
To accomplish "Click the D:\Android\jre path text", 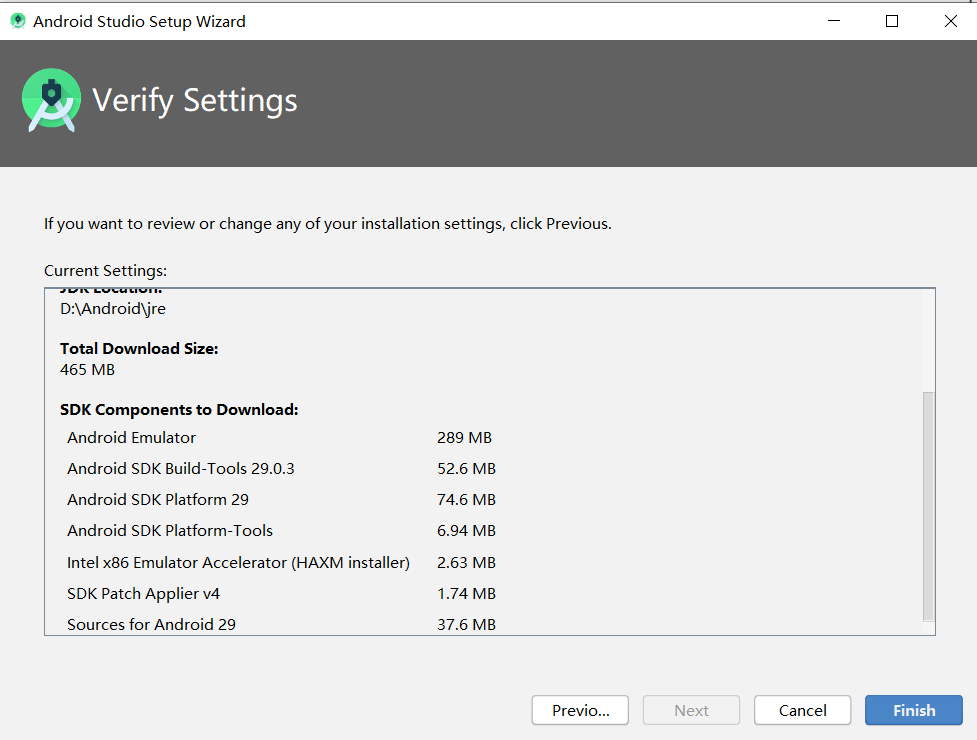I will pos(113,309).
